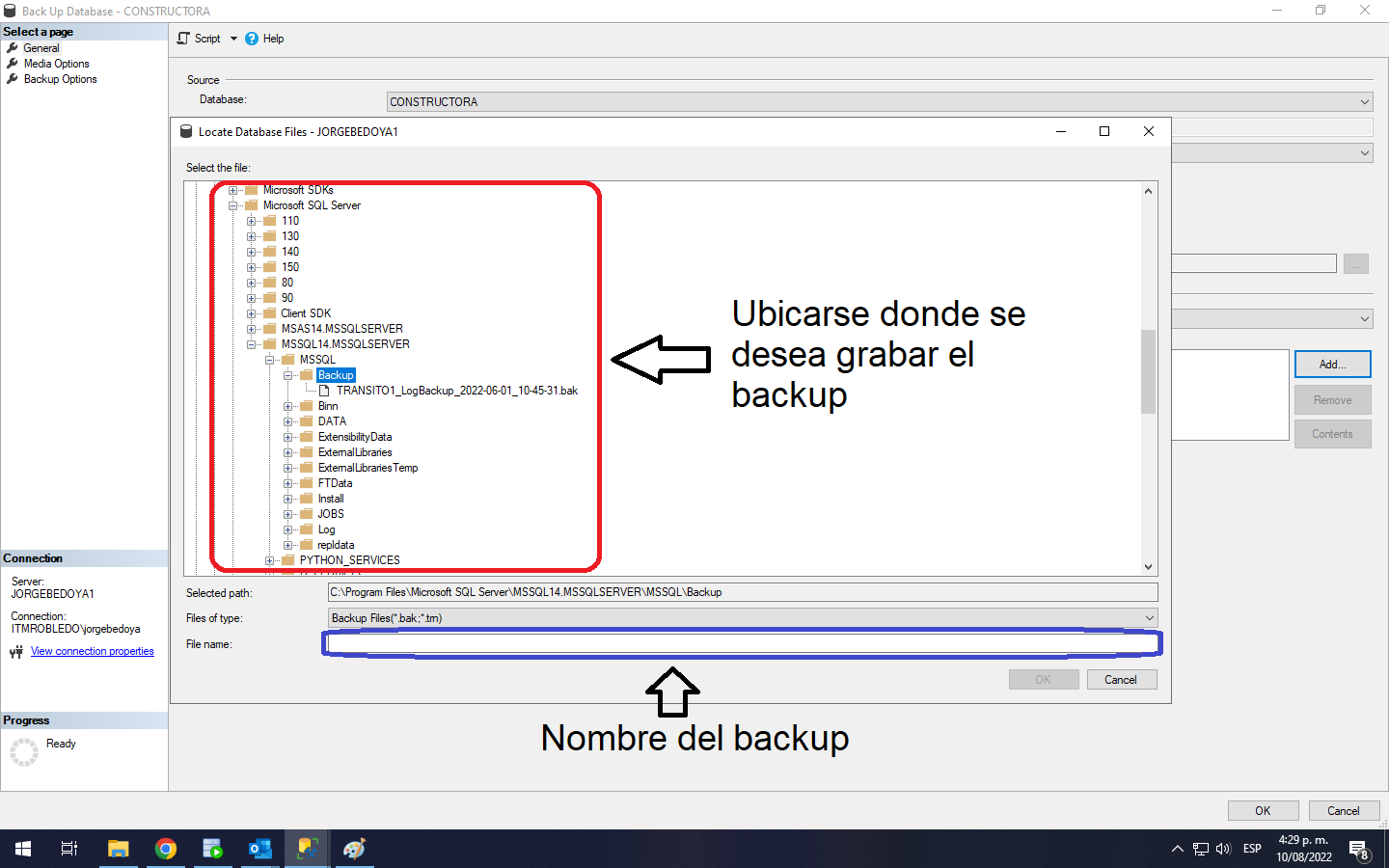The height and width of the screenshot is (868, 1389).
Task: Open the Script toolbar button
Action: point(199,39)
